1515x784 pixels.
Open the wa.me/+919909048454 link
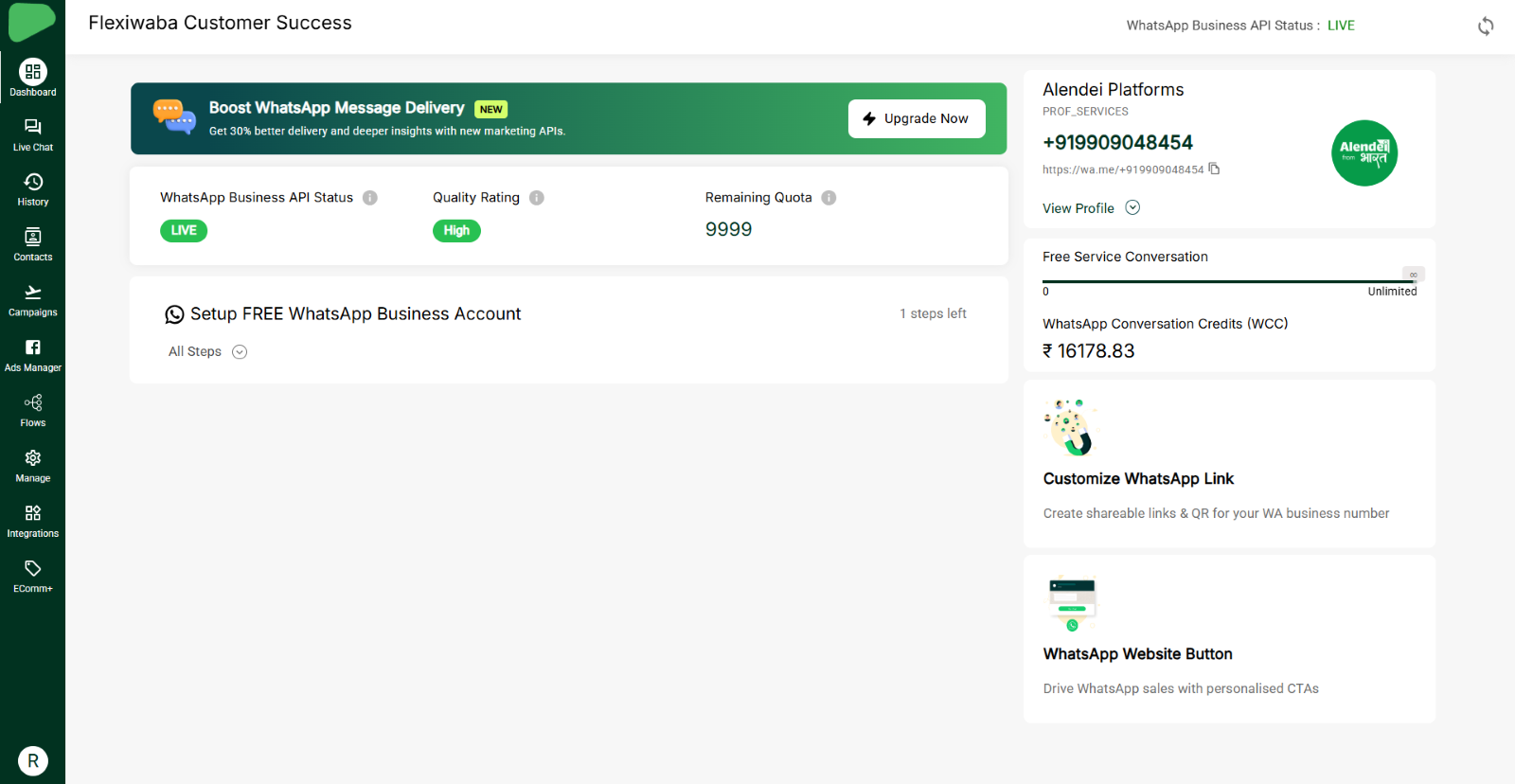(1123, 169)
